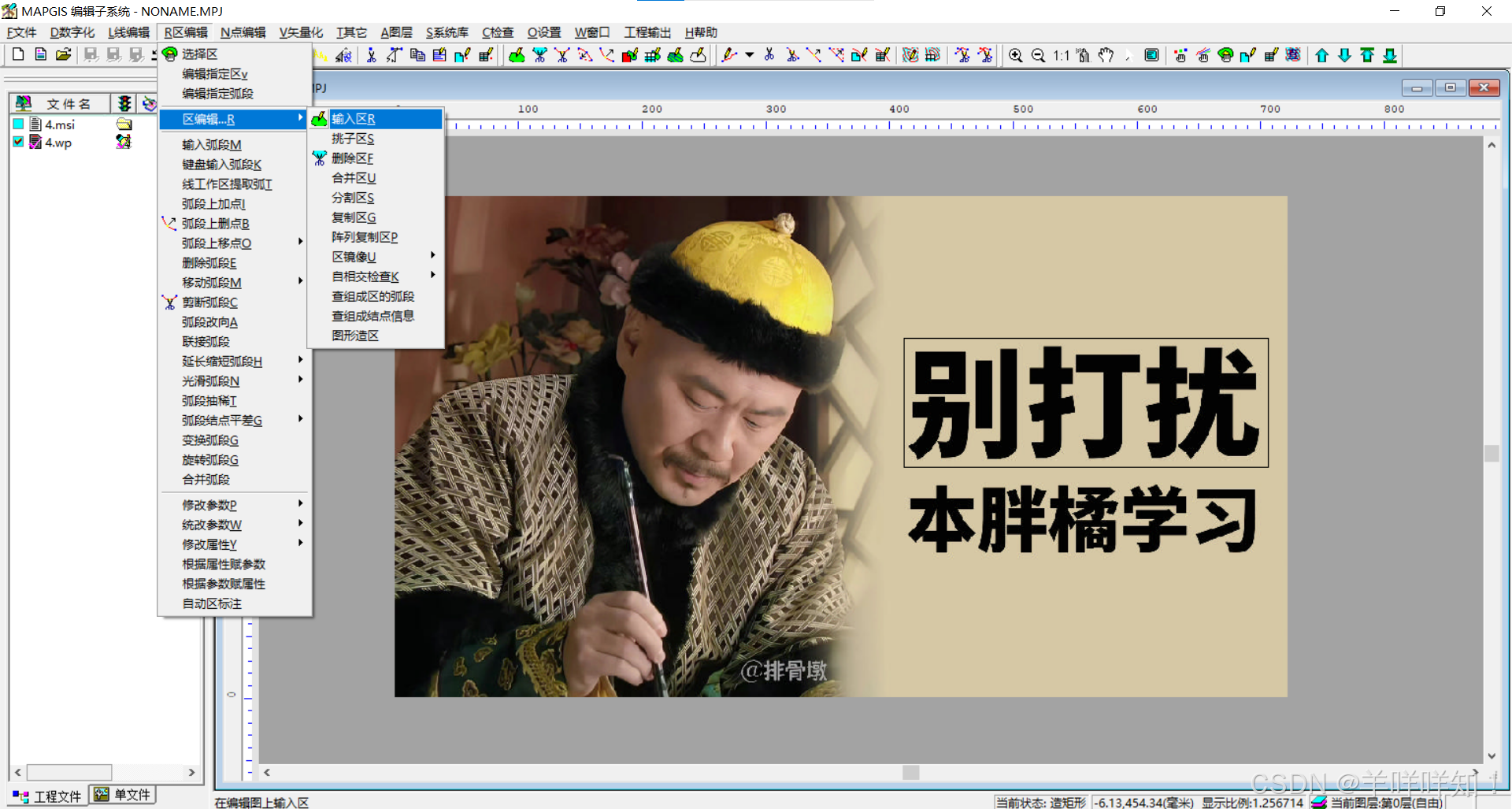This screenshot has width=1512, height=809.
Task: Select the 合并区U menu entry
Action: pos(376,178)
